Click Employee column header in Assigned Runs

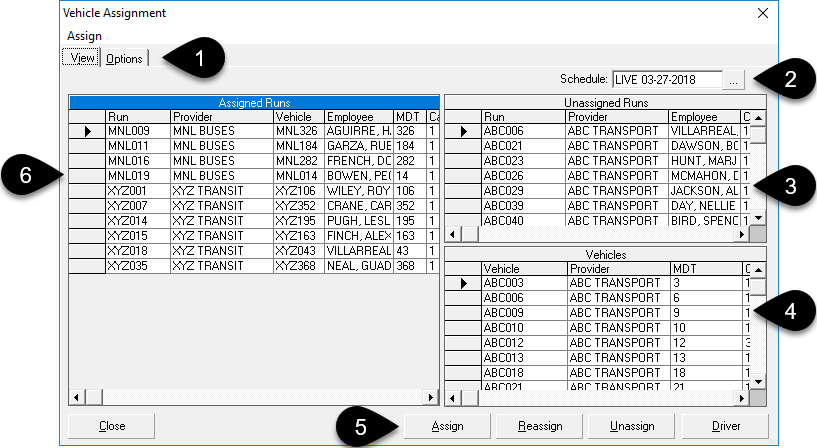pos(359,117)
